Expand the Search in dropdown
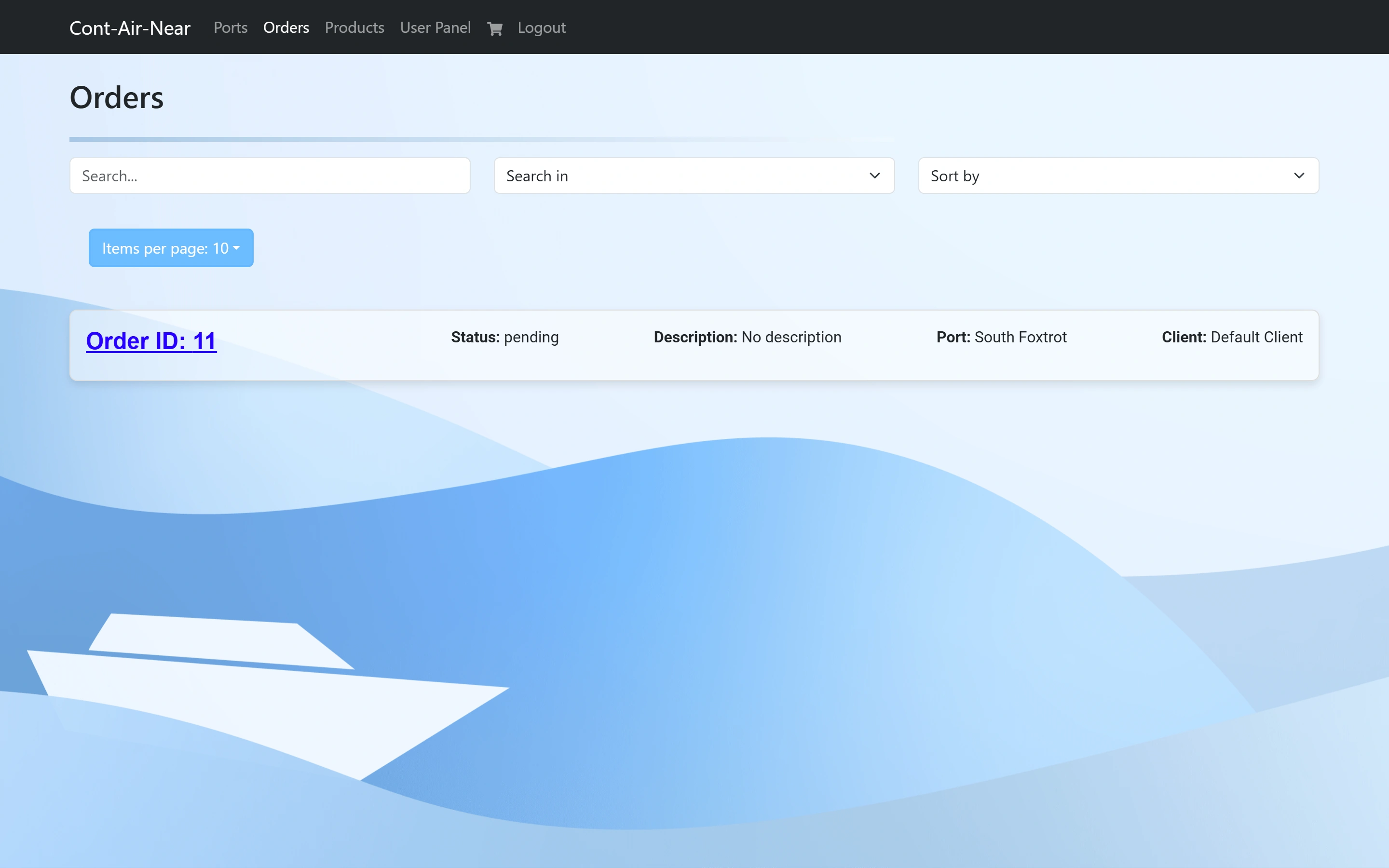Image resolution: width=1389 pixels, height=868 pixels. pos(694,176)
